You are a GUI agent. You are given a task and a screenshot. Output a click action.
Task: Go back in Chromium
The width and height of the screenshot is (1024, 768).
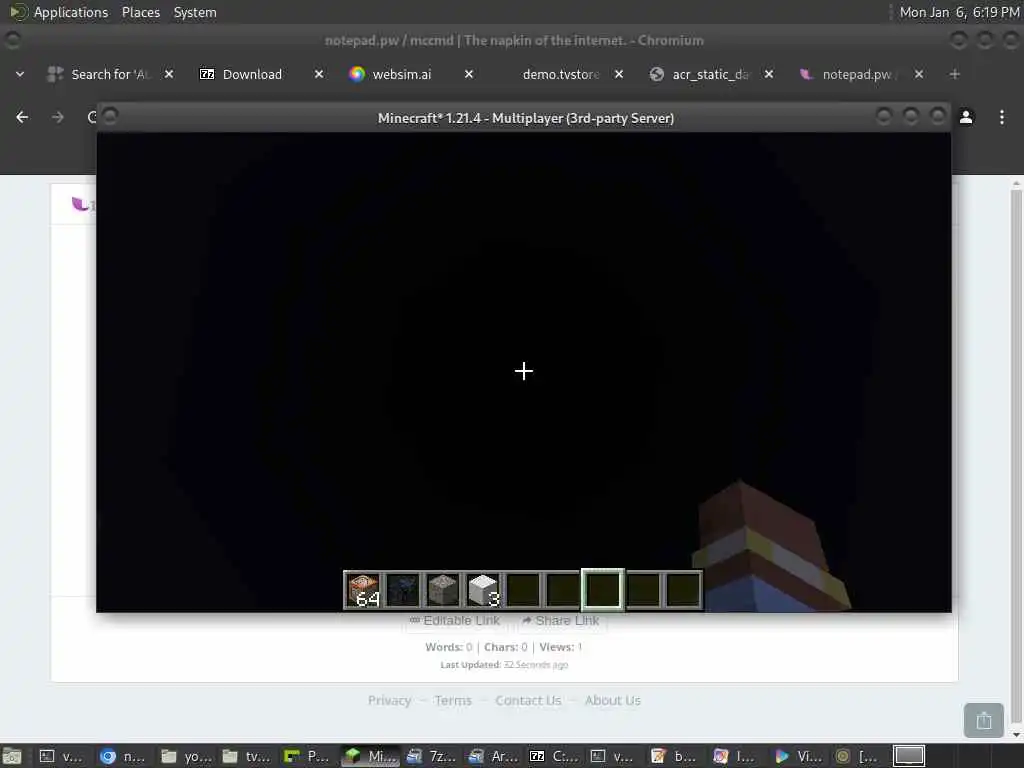(x=22, y=118)
